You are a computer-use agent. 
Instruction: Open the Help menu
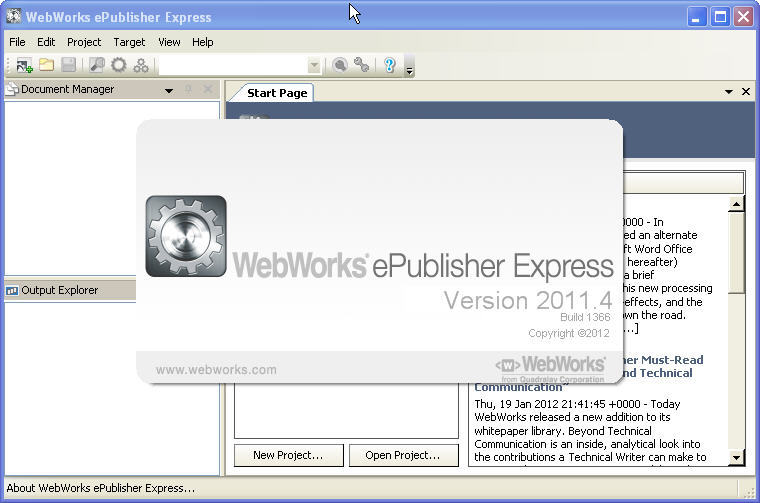point(203,42)
